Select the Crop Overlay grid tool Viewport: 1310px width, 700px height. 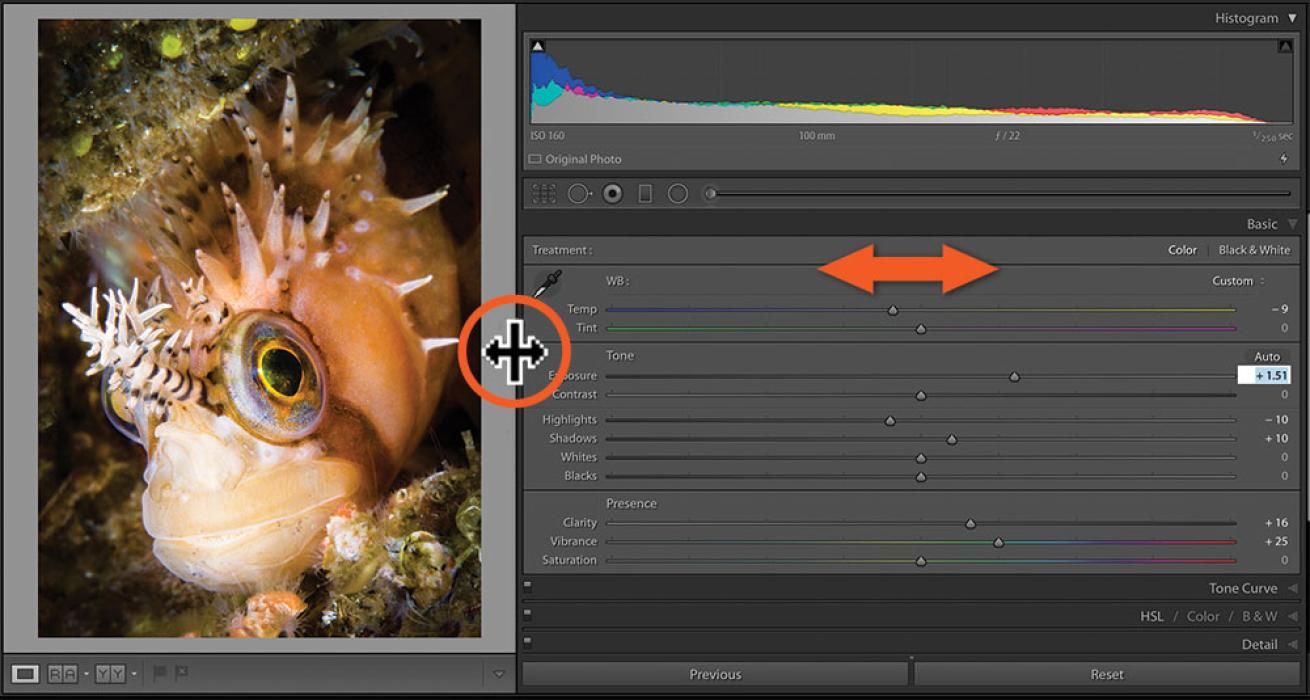[x=544, y=194]
